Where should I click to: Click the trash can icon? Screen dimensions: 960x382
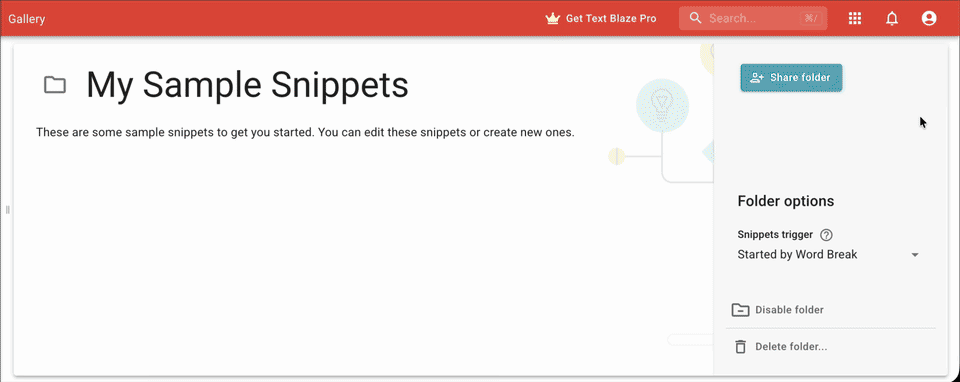click(741, 346)
